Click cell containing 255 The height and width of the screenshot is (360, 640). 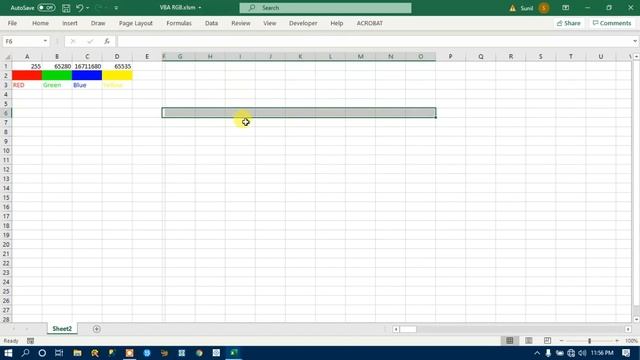tap(27, 66)
